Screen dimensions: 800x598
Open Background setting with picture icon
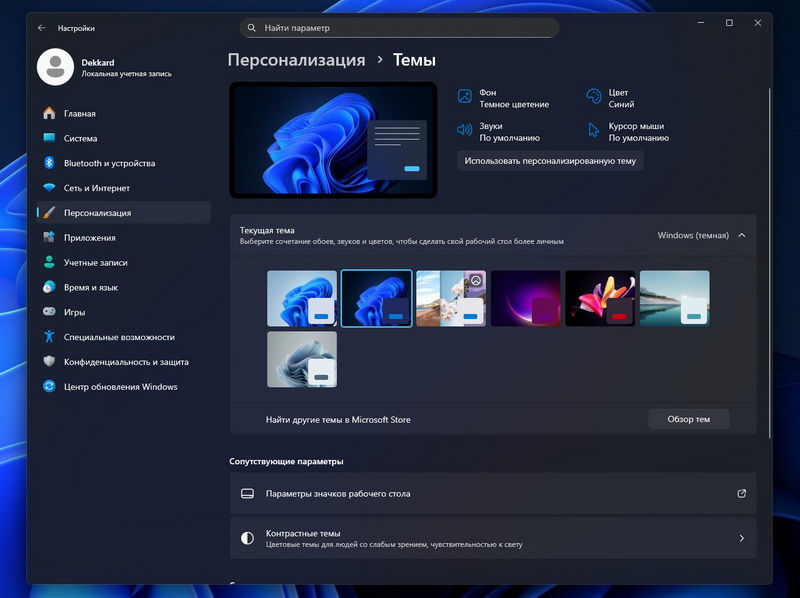click(x=464, y=97)
